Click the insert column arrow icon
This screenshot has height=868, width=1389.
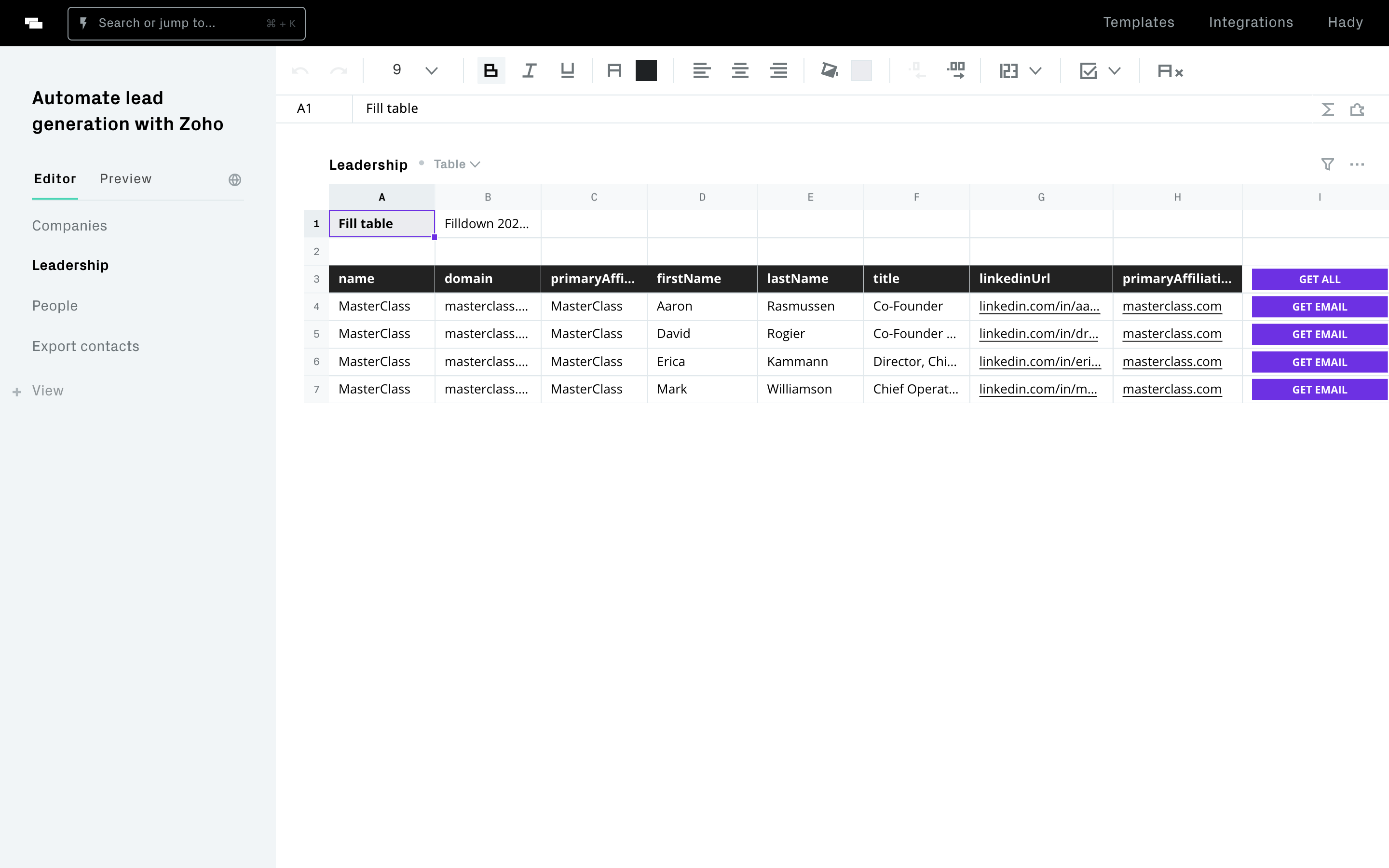click(956, 70)
